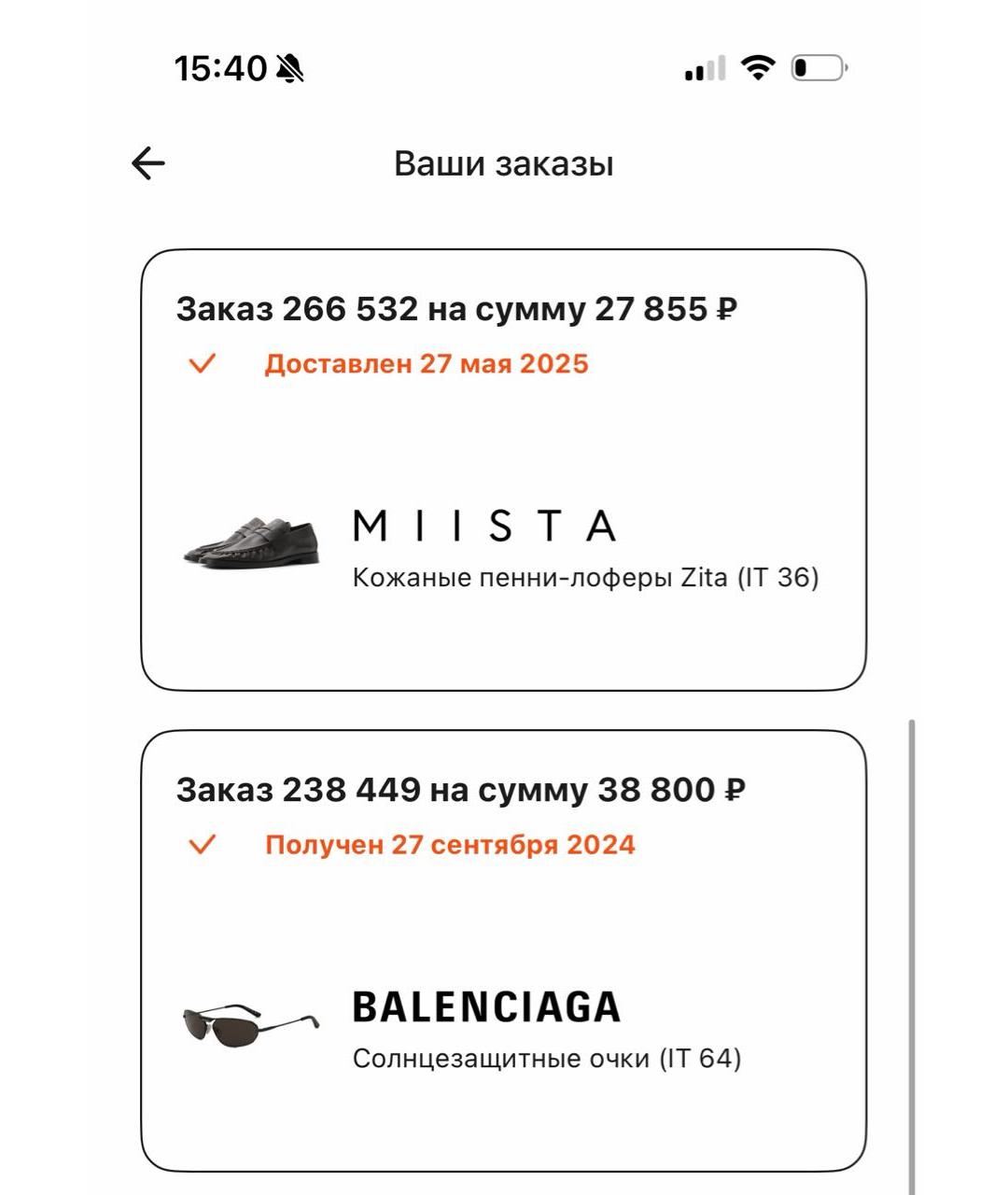Tap the 15:40 clock in status bar

coord(220,68)
